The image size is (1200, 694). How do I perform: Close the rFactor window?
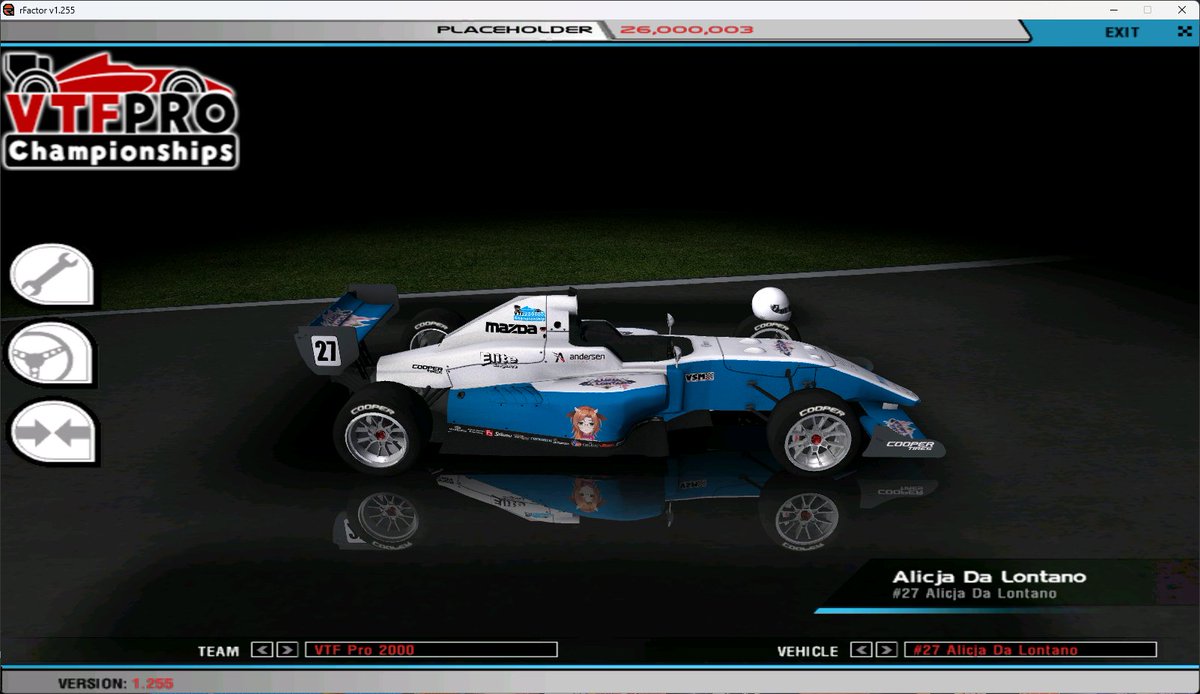(1182, 9)
